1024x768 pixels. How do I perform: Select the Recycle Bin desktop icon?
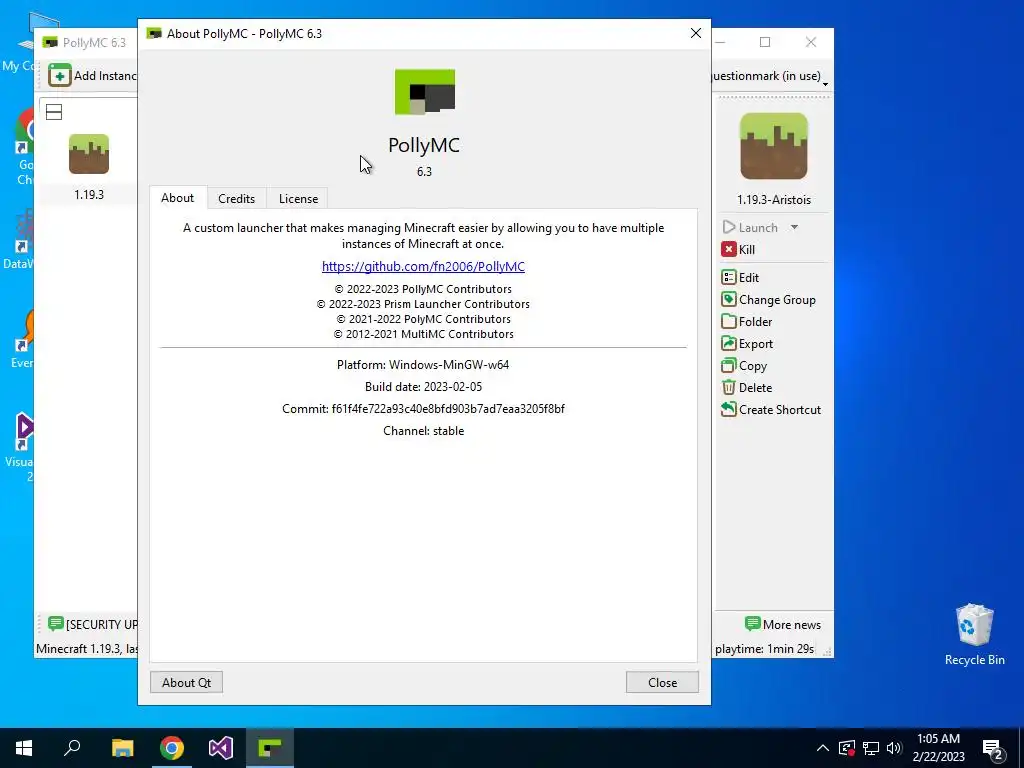(974, 634)
